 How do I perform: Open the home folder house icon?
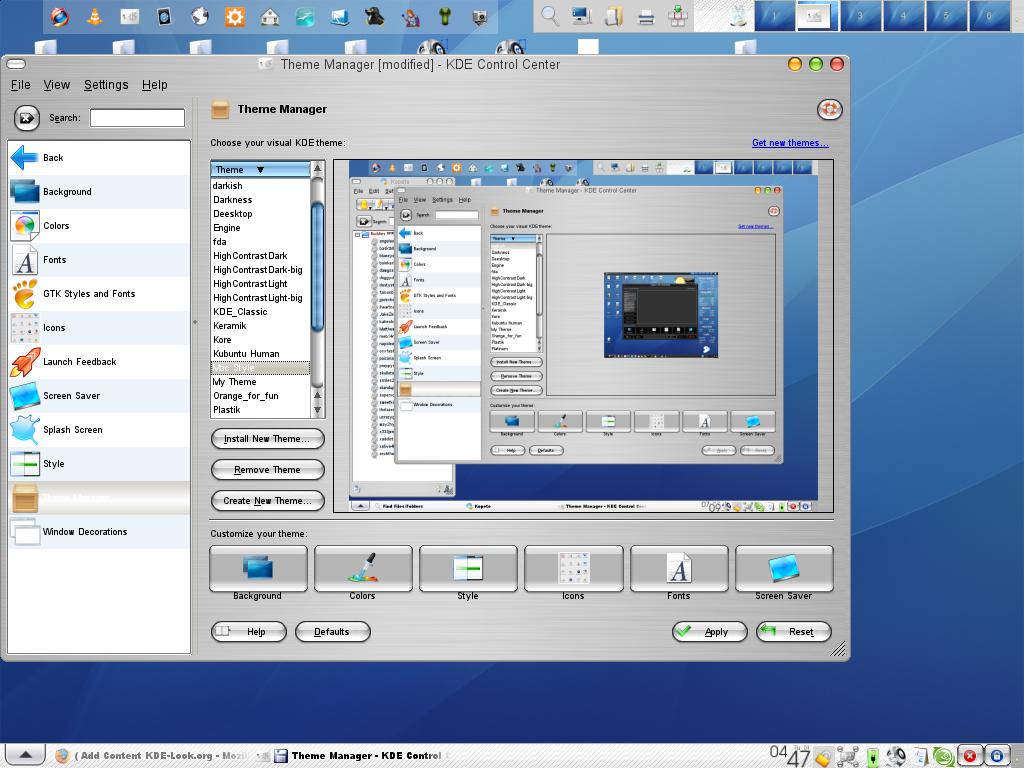point(270,16)
